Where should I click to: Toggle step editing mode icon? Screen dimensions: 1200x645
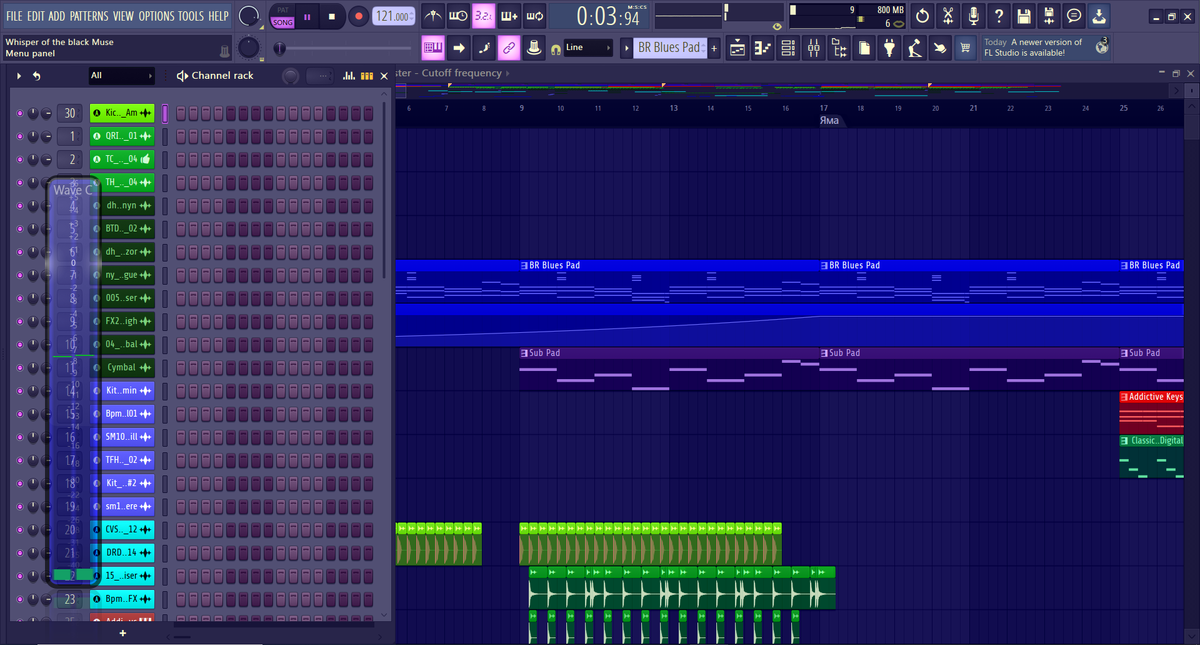[x=483, y=47]
